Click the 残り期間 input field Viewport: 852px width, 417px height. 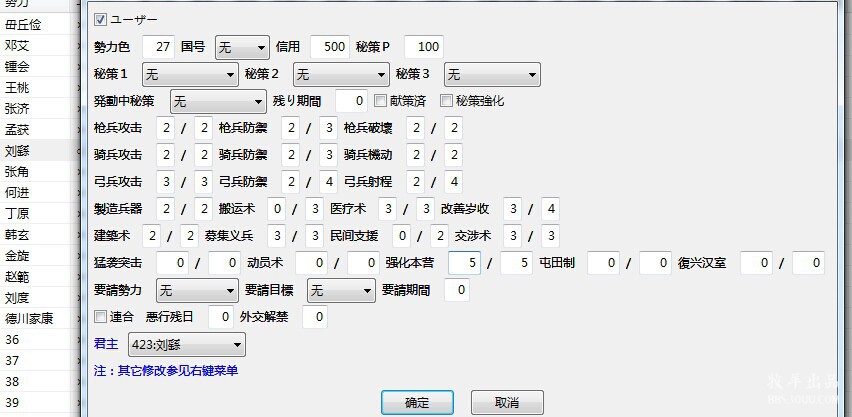[x=351, y=101]
